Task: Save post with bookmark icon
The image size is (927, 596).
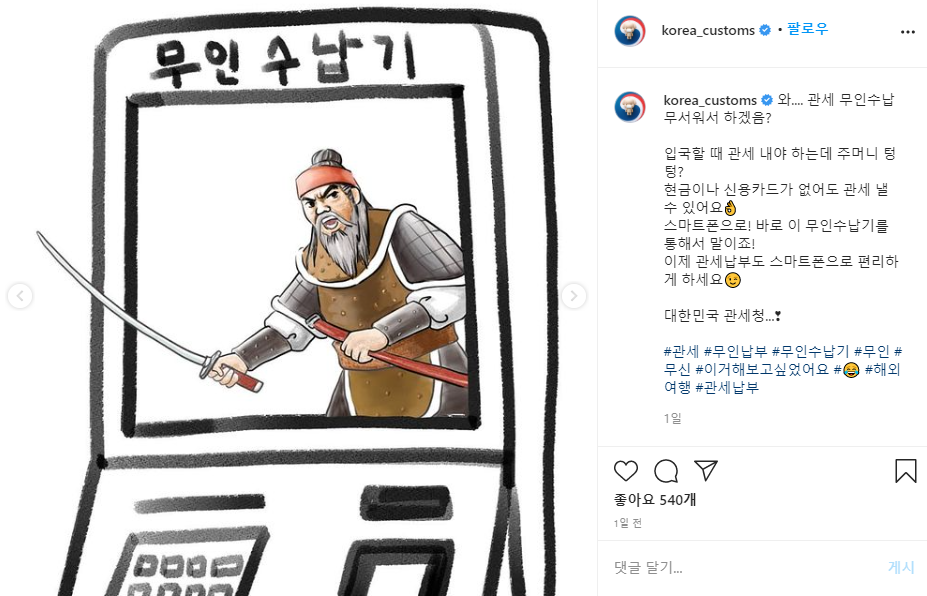Action: point(905,471)
